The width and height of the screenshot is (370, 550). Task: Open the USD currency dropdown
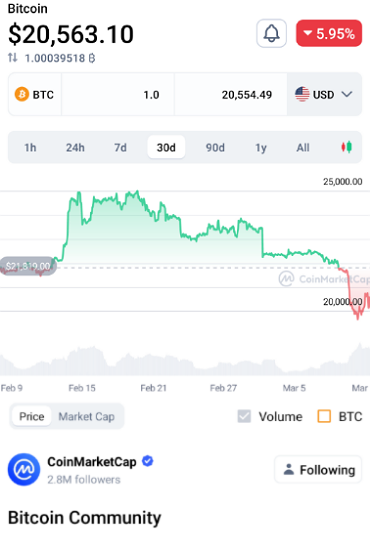(324, 94)
